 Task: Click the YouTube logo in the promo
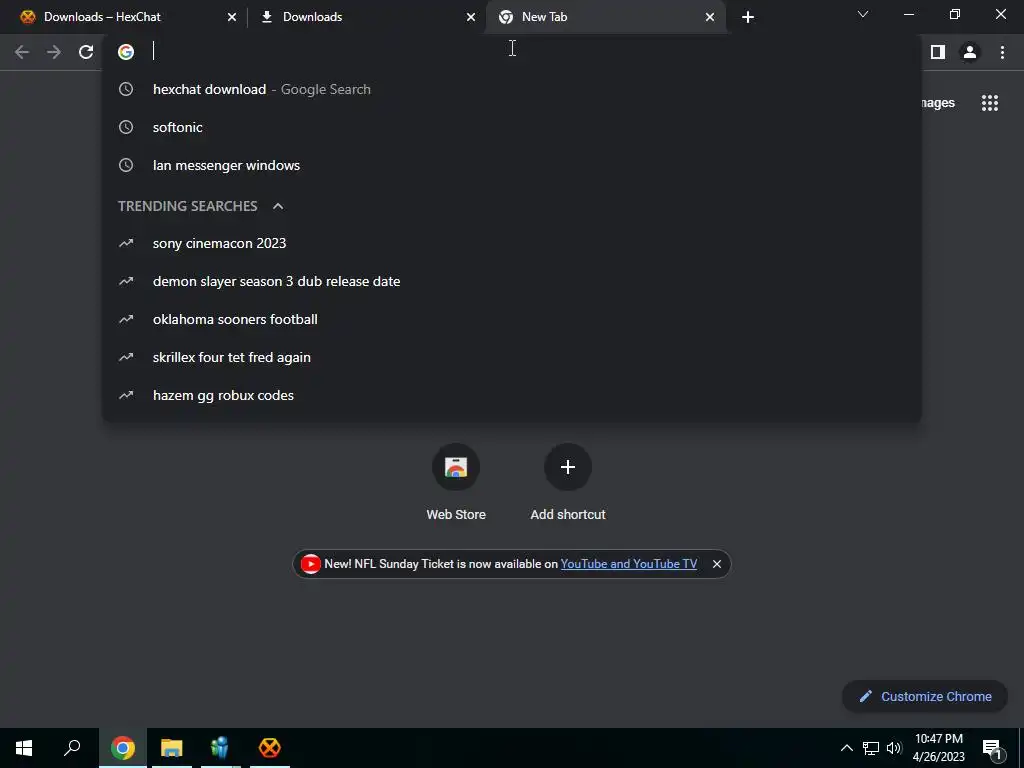[x=310, y=564]
